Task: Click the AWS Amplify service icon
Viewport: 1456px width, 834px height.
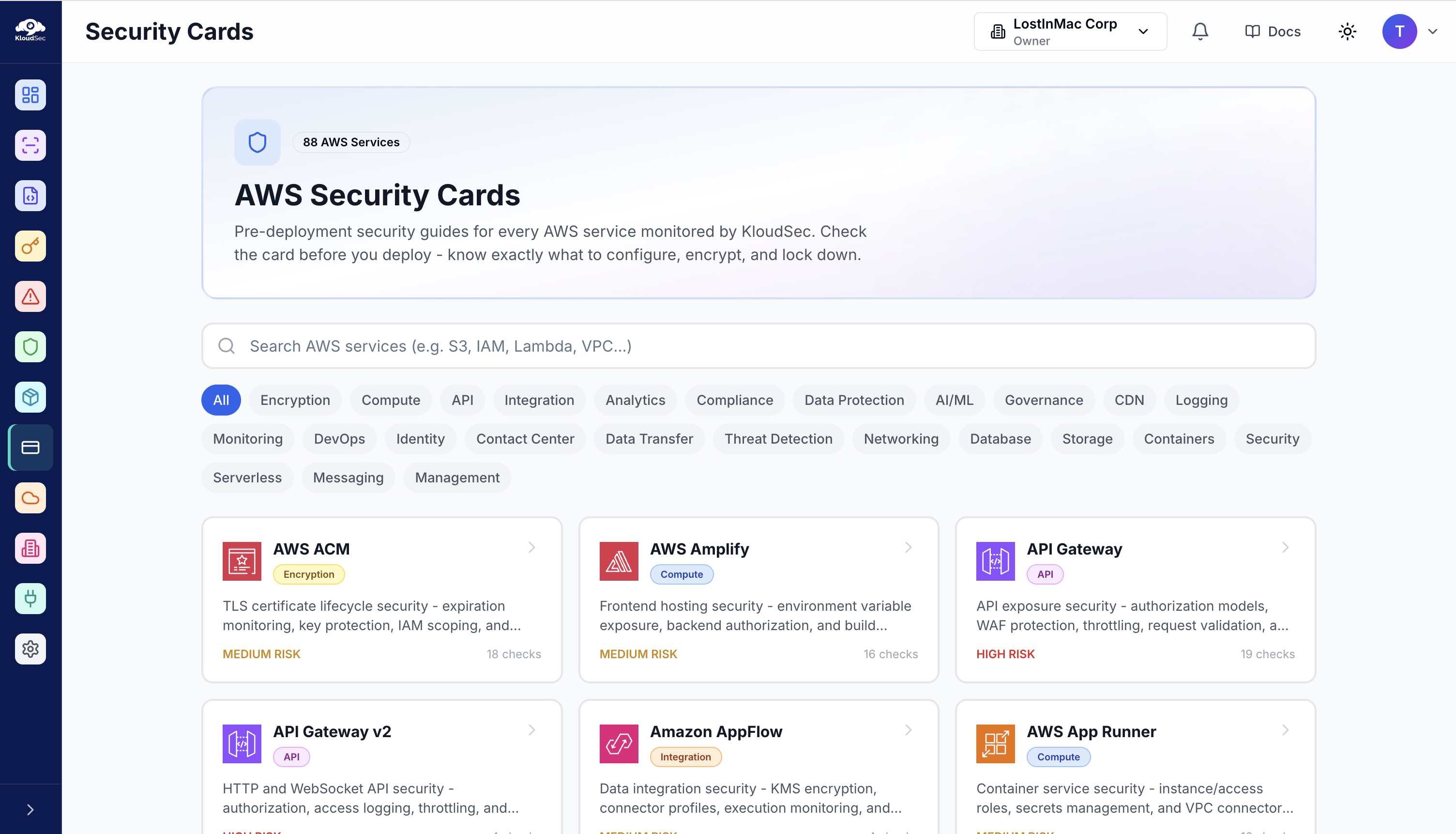Action: click(619, 561)
